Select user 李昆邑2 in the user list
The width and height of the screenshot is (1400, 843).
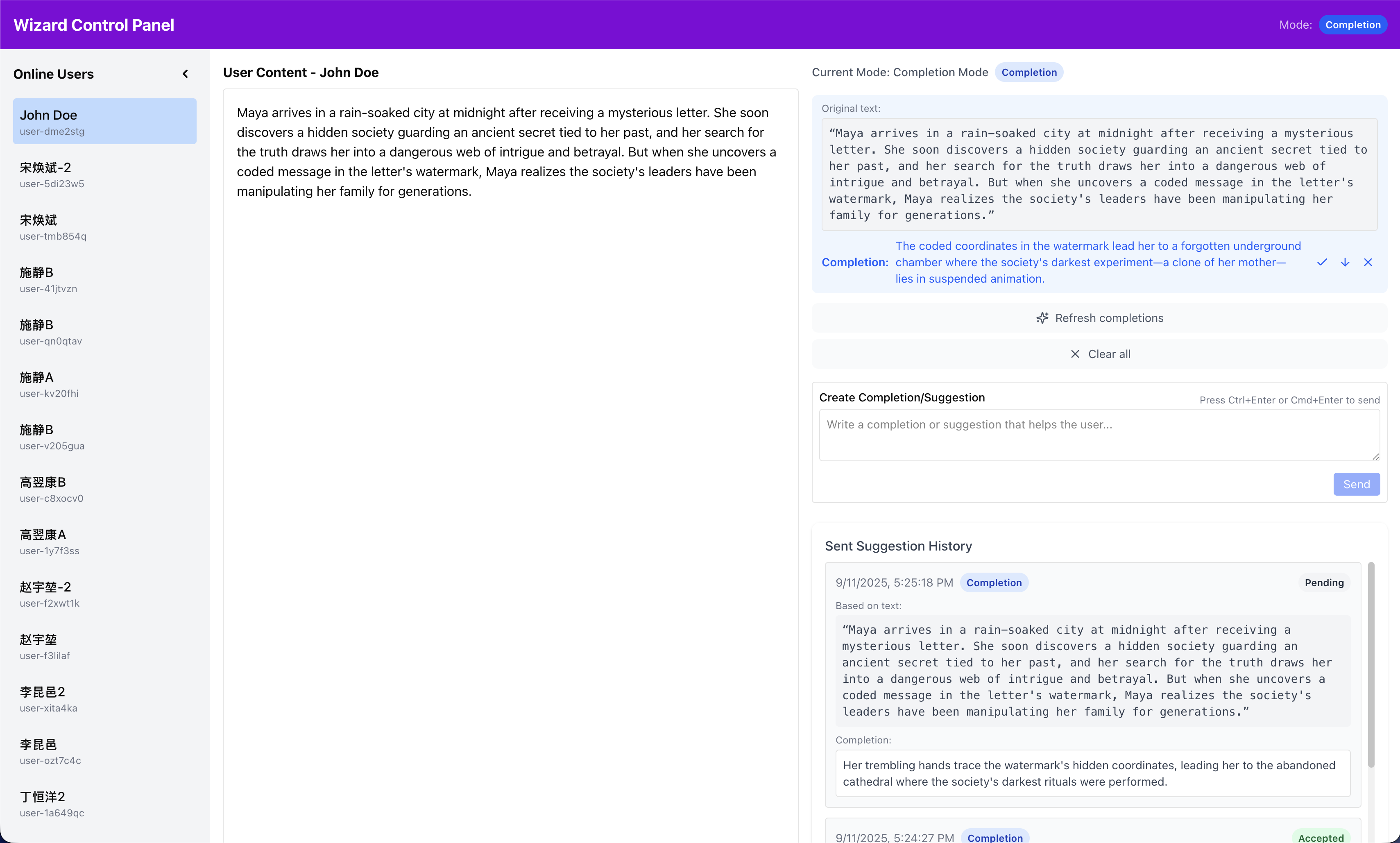click(x=104, y=699)
